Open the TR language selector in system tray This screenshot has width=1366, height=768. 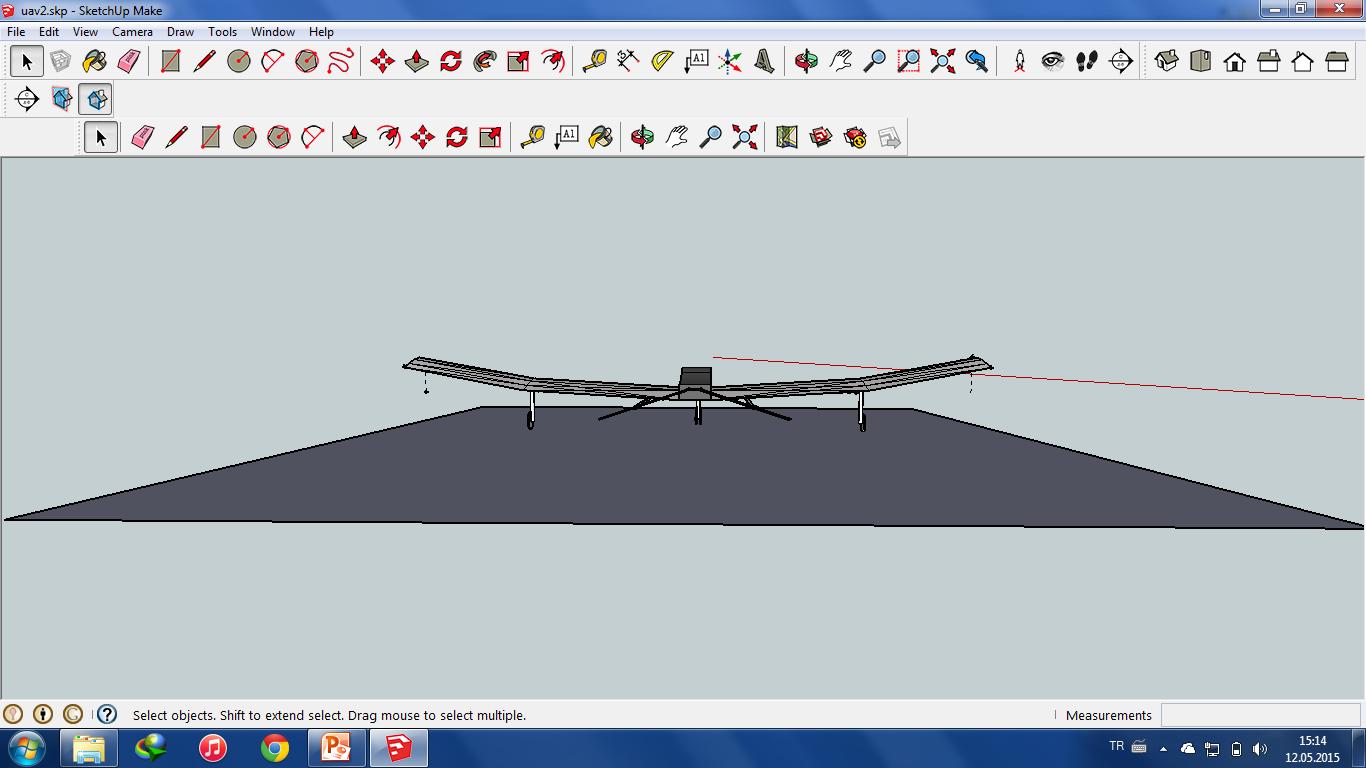coord(1117,748)
